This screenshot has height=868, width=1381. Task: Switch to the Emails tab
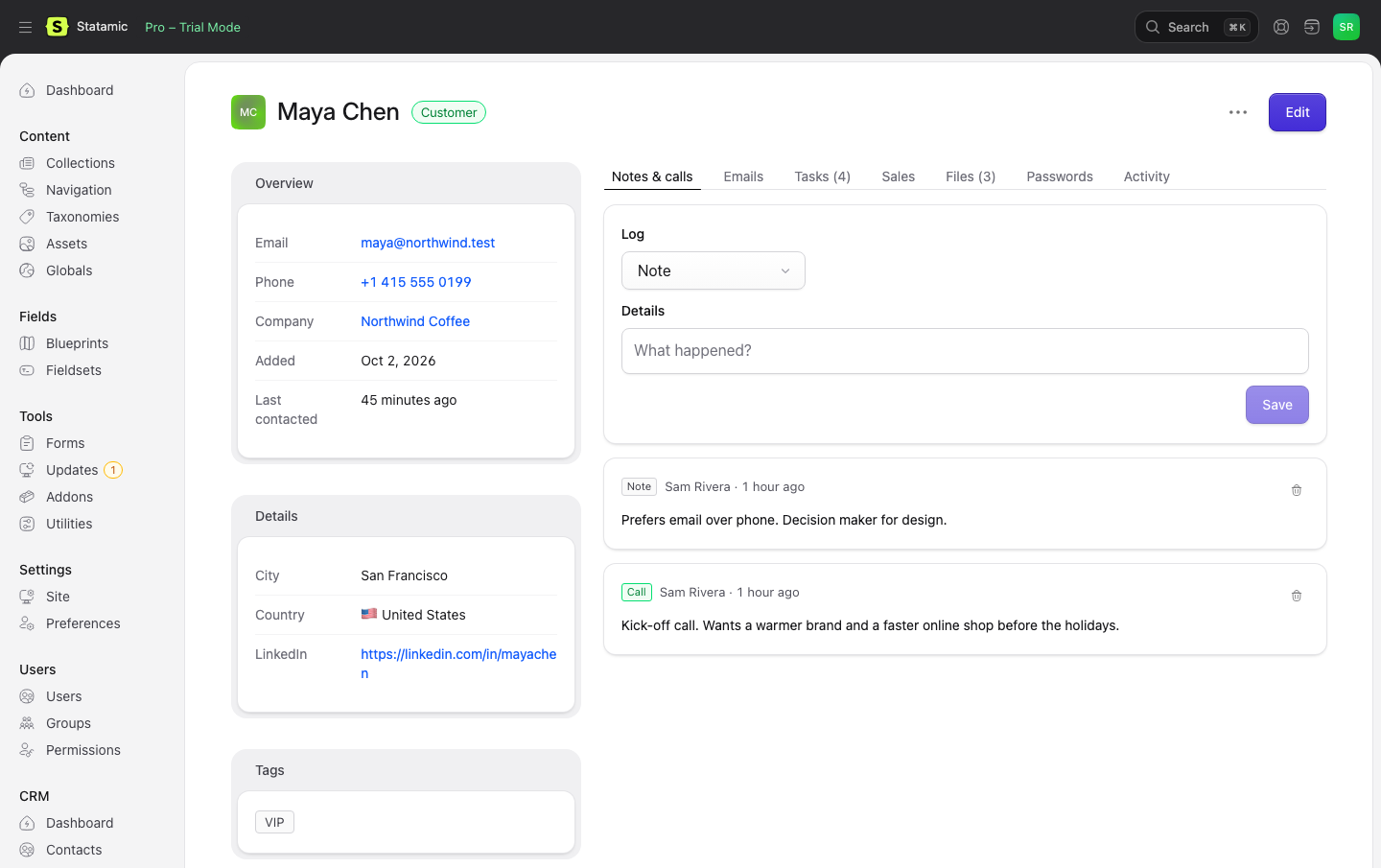tap(743, 176)
